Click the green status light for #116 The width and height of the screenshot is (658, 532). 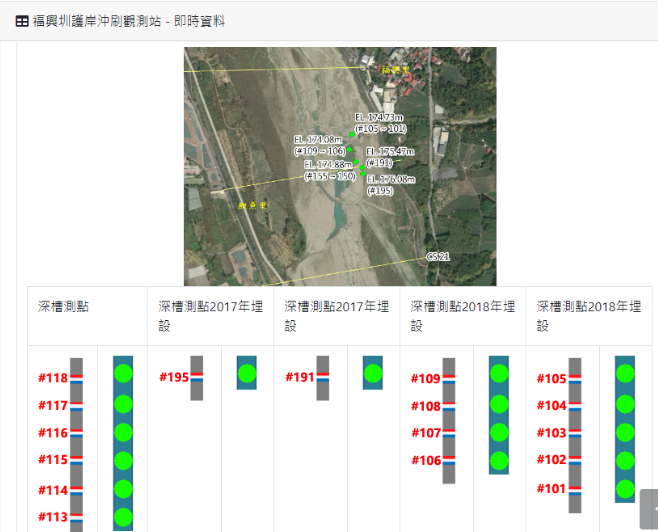coord(123,433)
